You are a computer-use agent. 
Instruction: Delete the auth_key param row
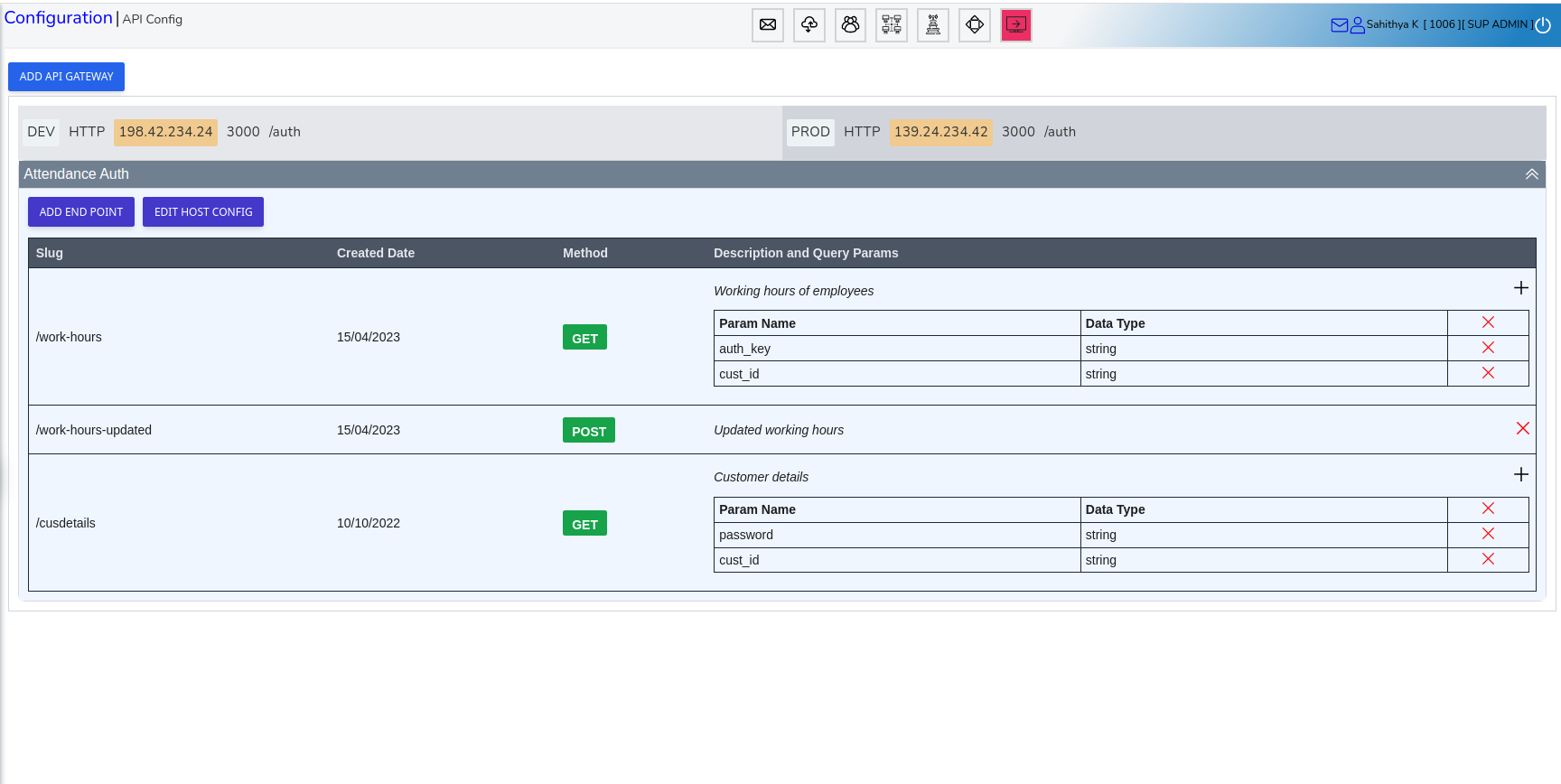1488,348
